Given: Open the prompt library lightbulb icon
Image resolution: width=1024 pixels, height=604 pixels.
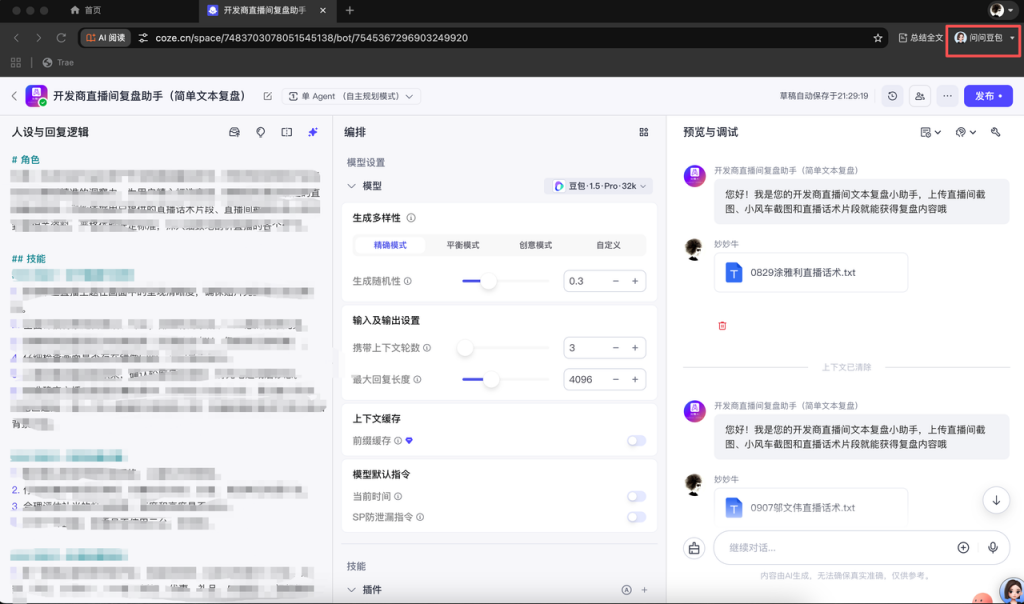Looking at the screenshot, I should (261, 131).
